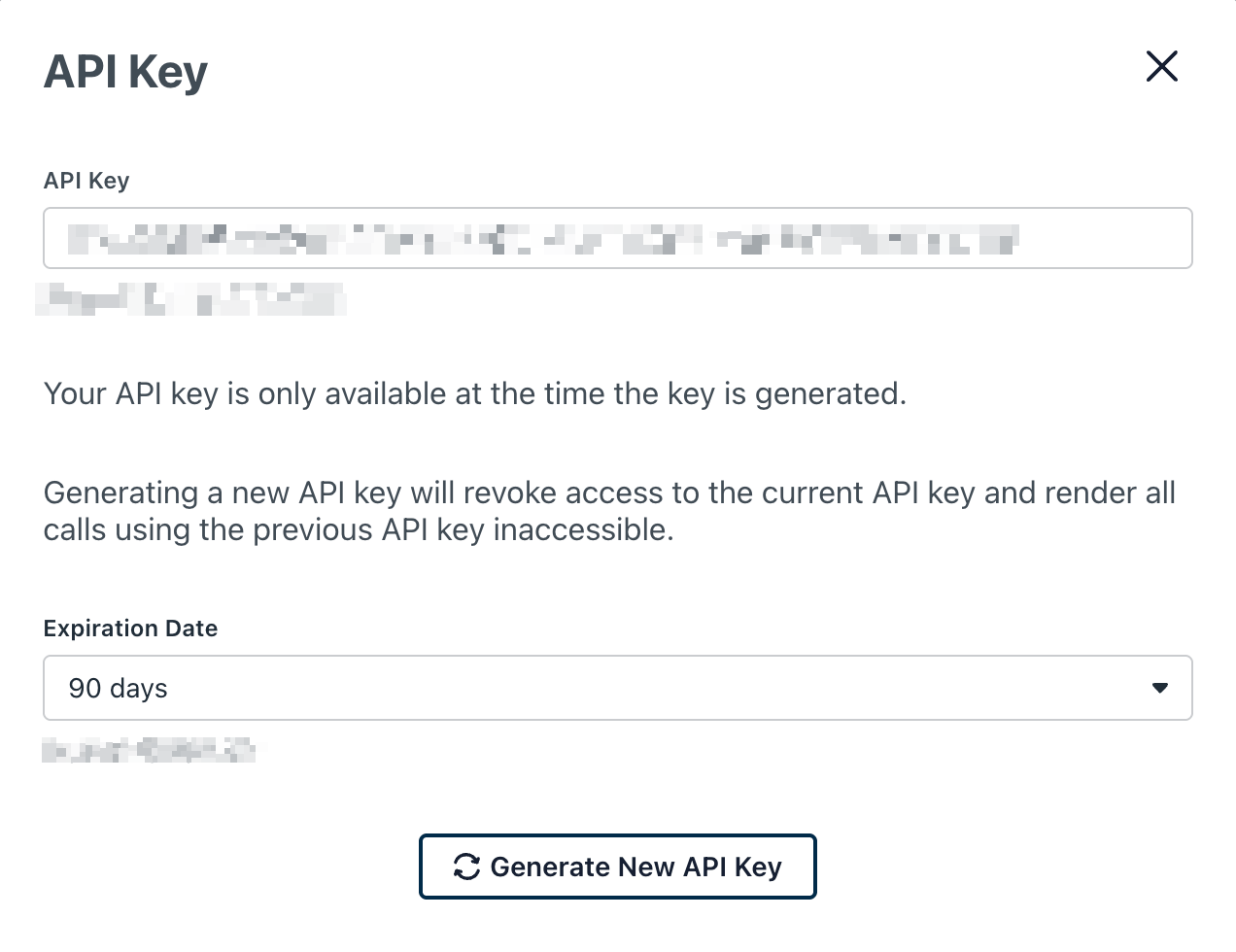The width and height of the screenshot is (1236, 952).
Task: Click the large "API Key" dialog heading
Action: pos(125,73)
